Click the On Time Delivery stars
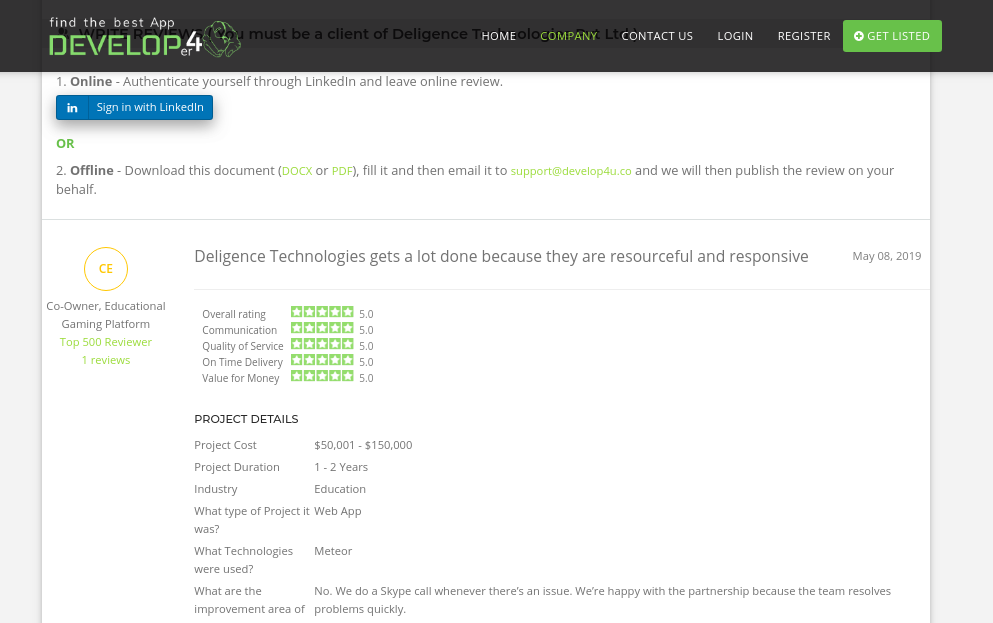This screenshot has height=623, width=993. click(322, 360)
